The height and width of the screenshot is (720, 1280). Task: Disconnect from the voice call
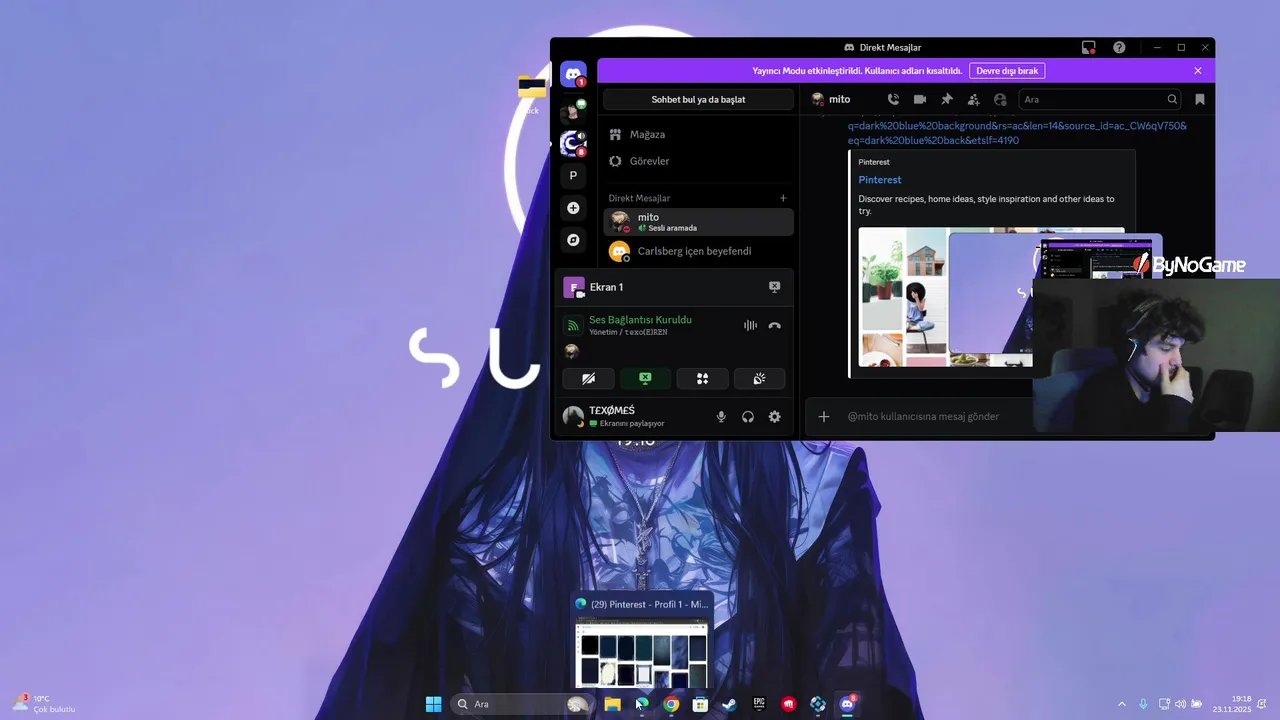[x=774, y=325]
